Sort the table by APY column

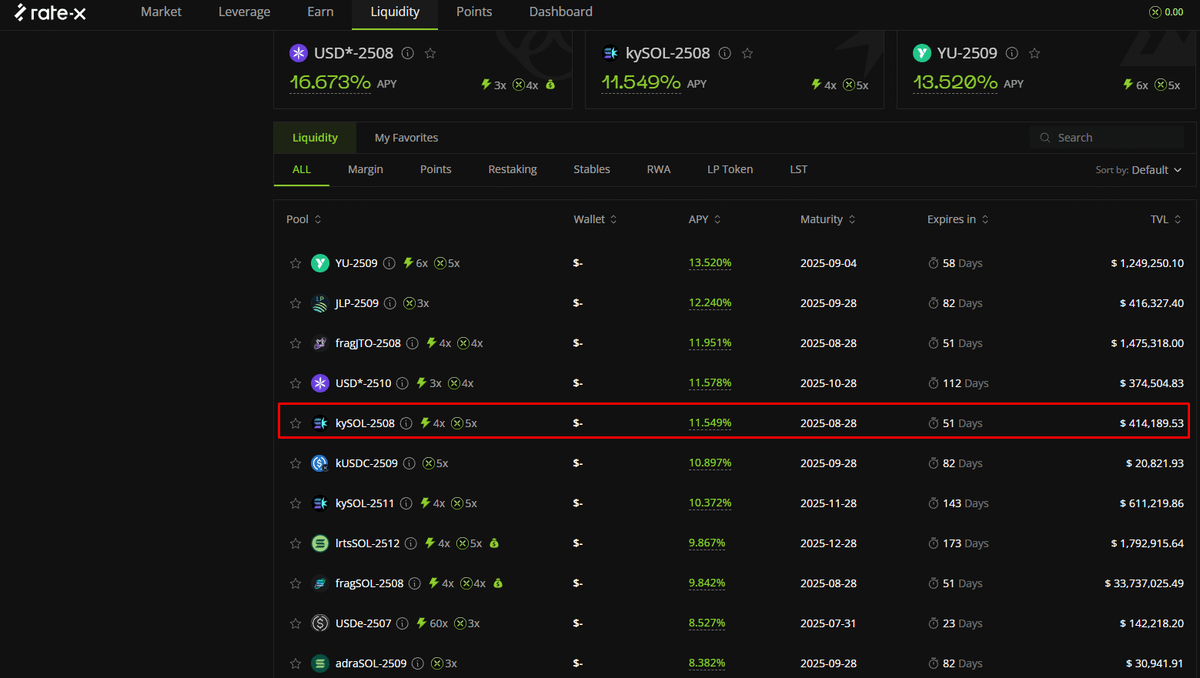(704, 219)
